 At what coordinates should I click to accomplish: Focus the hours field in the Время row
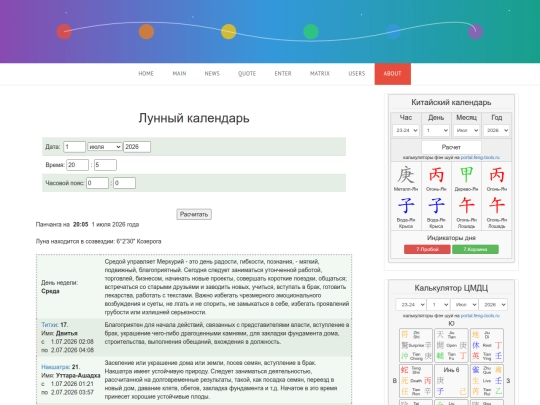coord(77,165)
